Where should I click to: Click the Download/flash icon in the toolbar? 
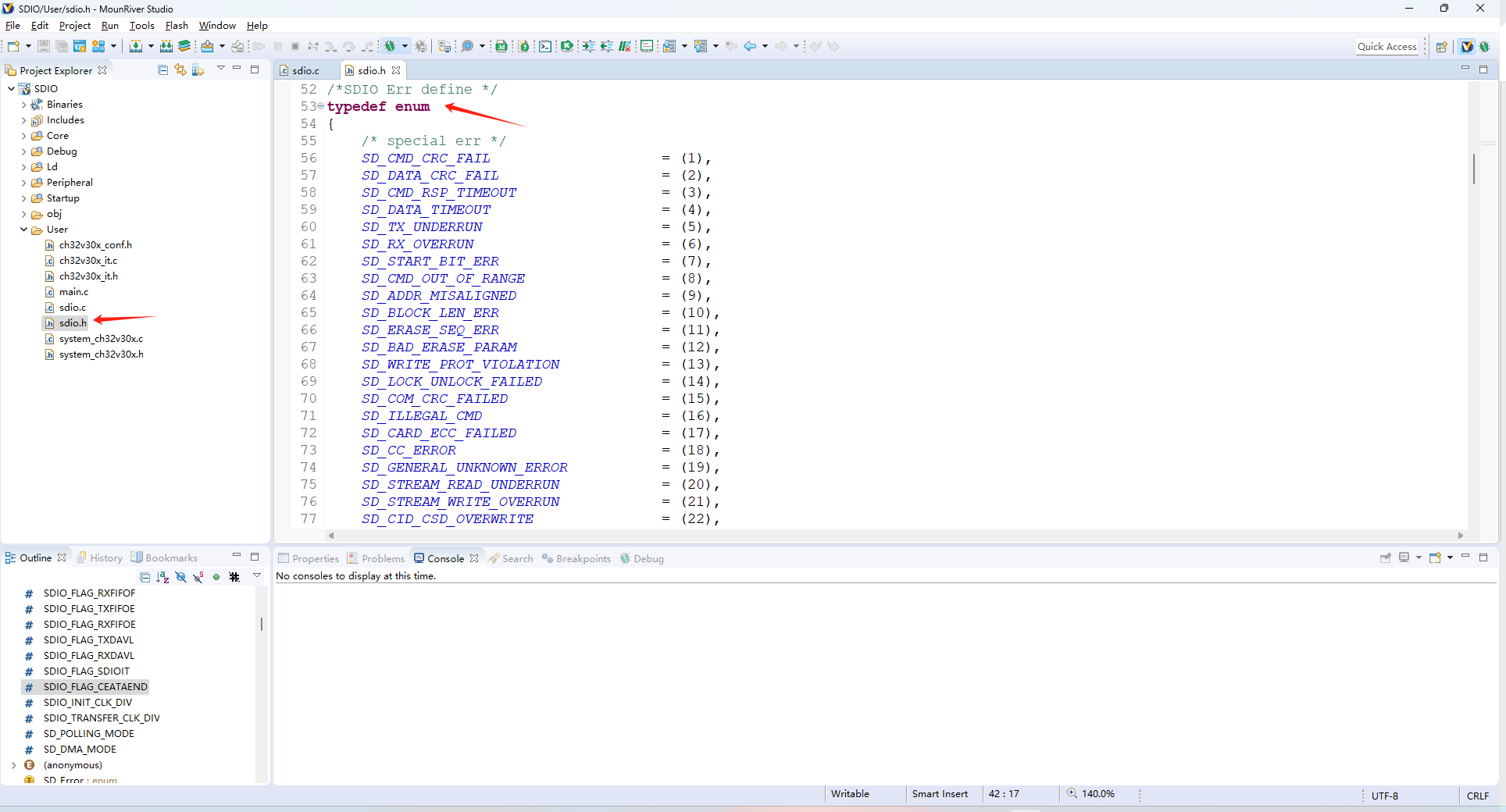(207, 46)
